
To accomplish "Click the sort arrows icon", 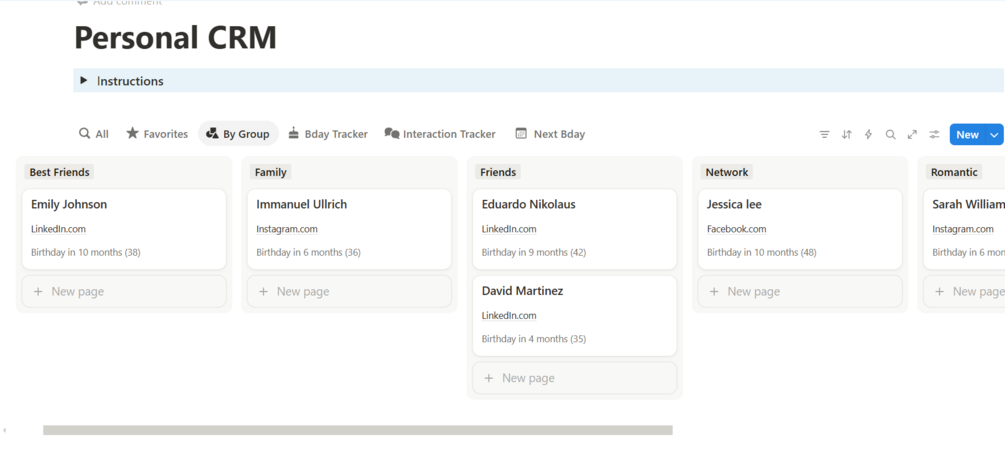I will click(846, 134).
